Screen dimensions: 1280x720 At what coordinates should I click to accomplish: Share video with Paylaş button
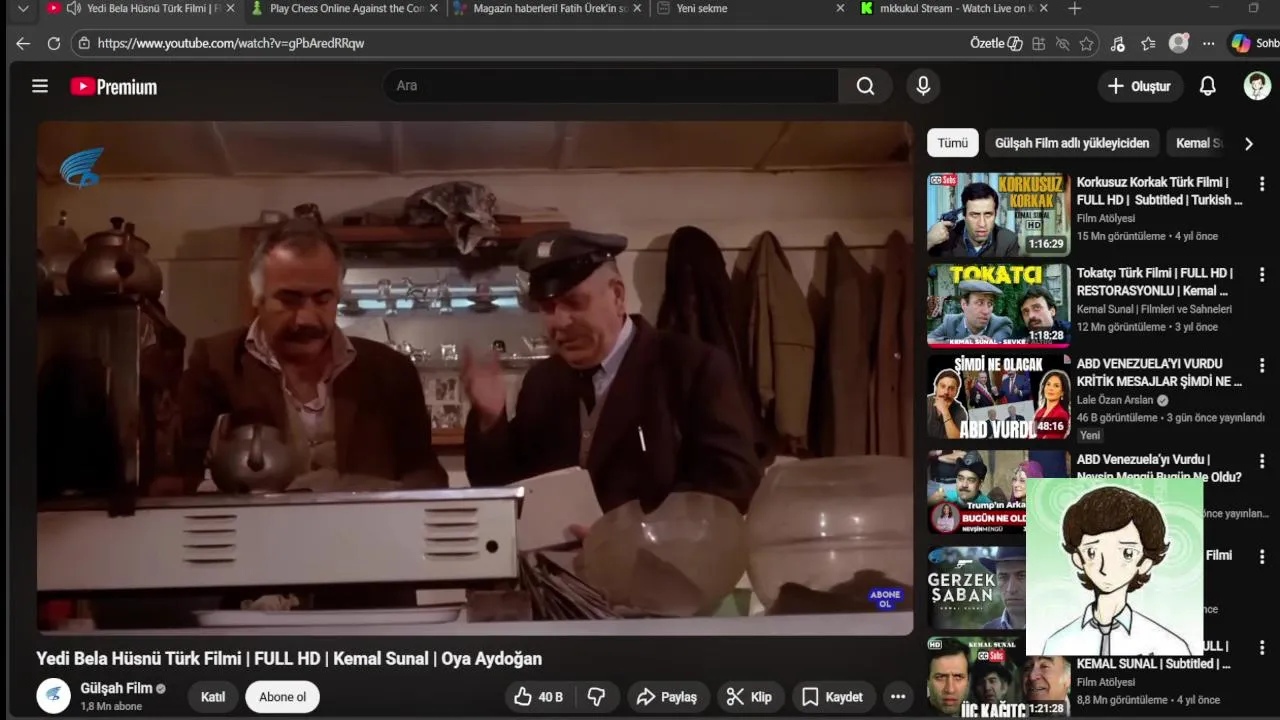pos(667,697)
